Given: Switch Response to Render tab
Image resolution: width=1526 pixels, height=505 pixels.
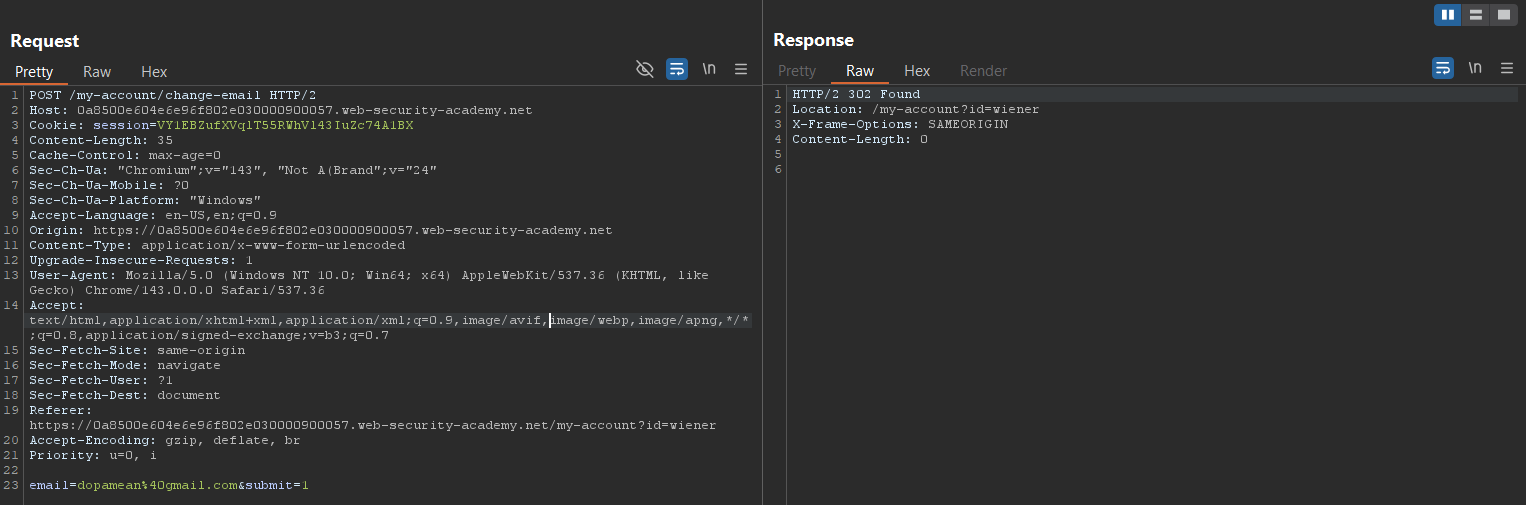Looking at the screenshot, I should tap(983, 71).
